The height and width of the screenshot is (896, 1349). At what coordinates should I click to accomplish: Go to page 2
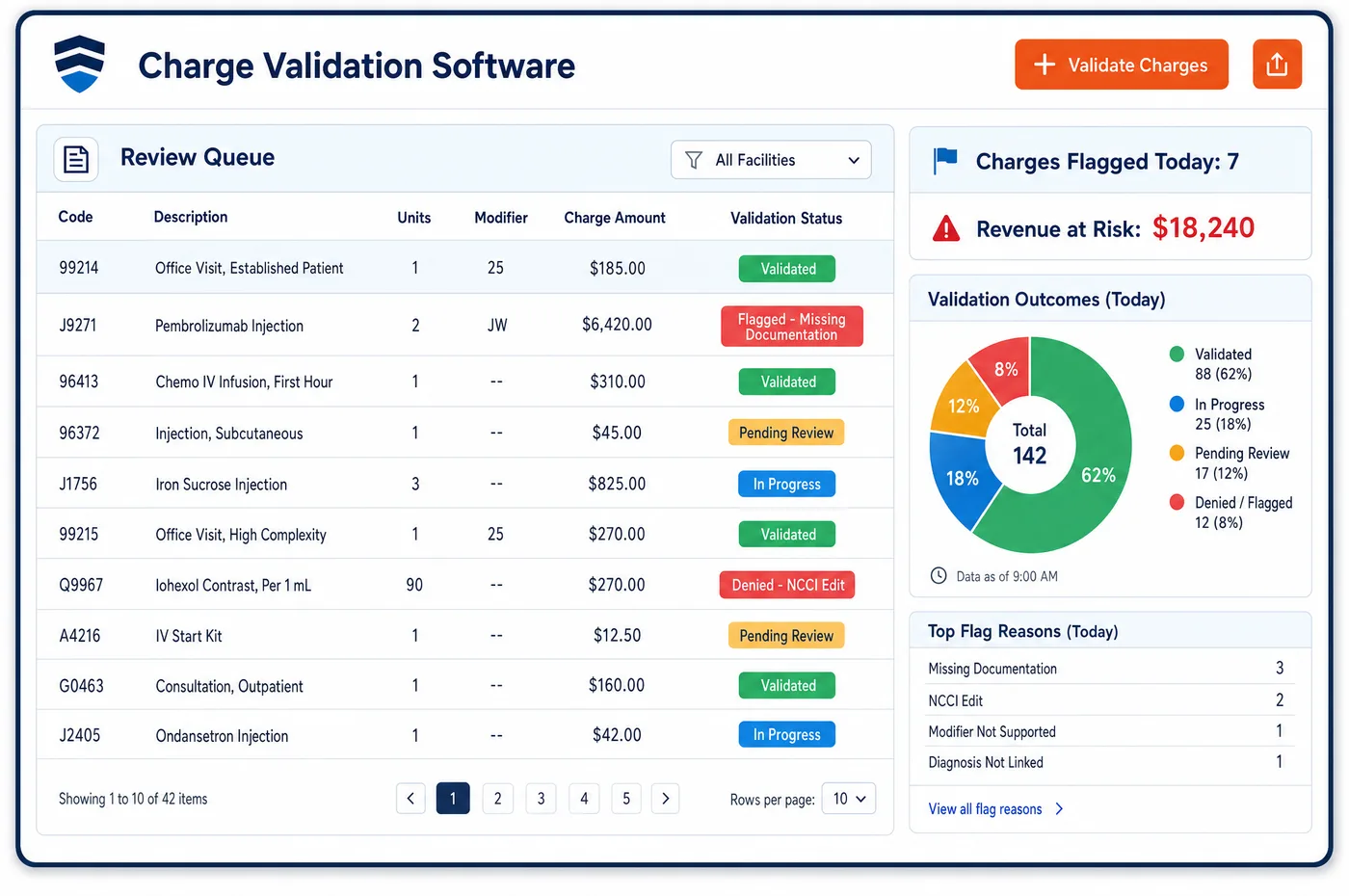497,798
